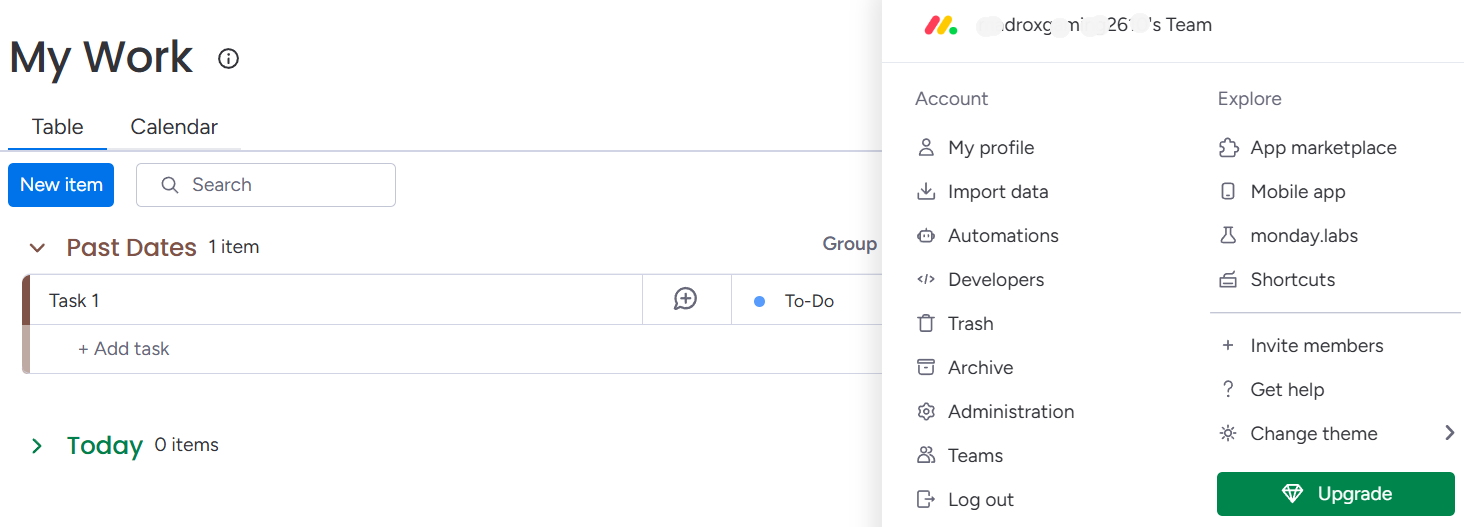
Task: Collapse the Past Dates group
Action: click(37, 247)
